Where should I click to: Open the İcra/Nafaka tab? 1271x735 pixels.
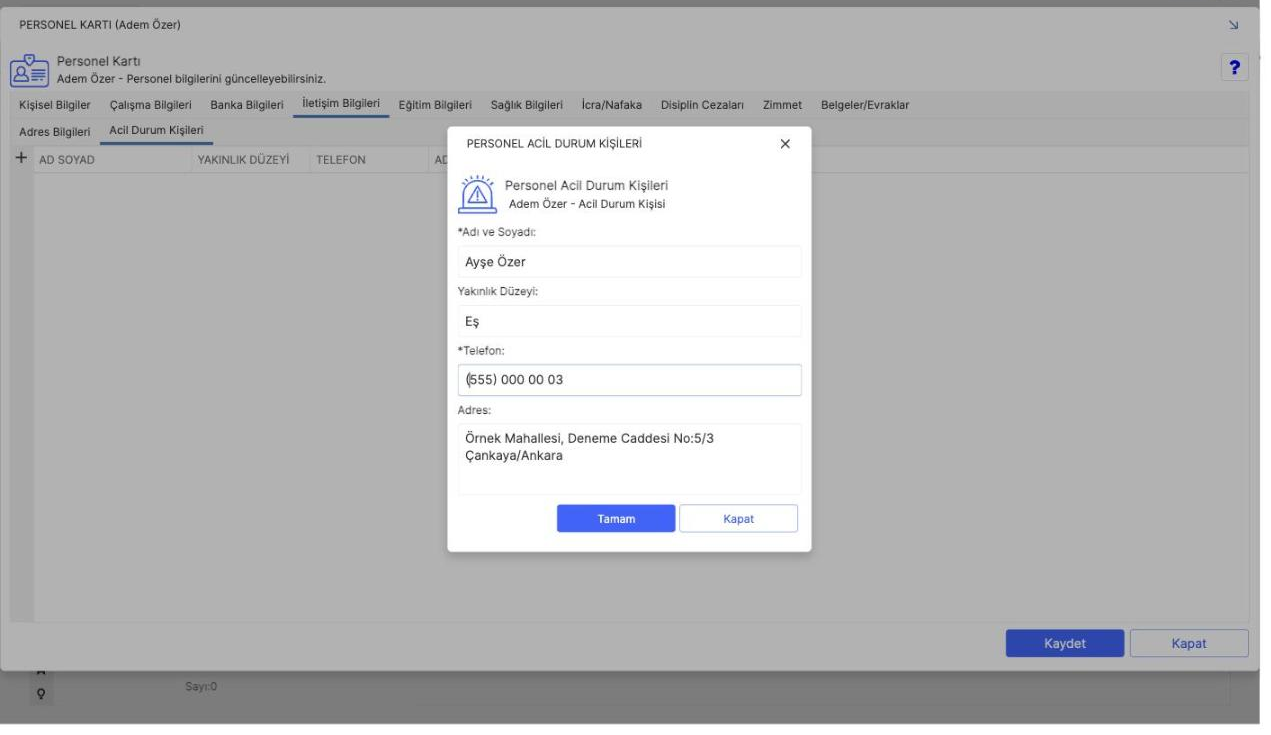(x=611, y=105)
